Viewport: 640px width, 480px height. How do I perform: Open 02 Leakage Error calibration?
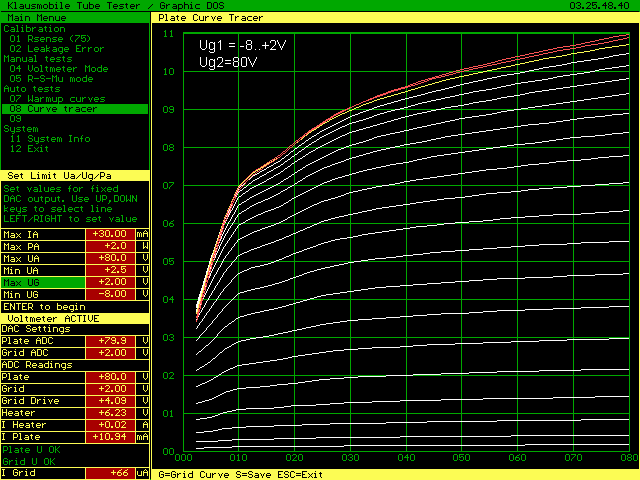(56, 48)
